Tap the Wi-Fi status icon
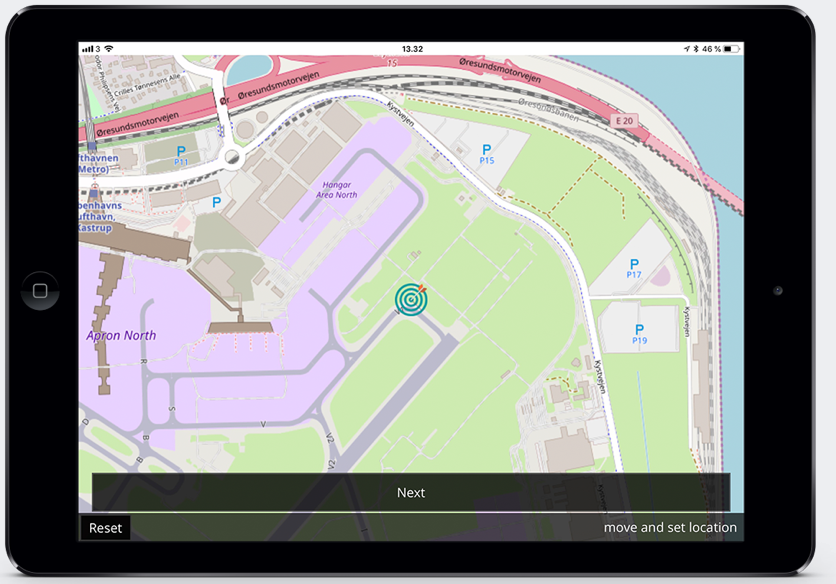The height and width of the screenshot is (584, 836). 109,49
